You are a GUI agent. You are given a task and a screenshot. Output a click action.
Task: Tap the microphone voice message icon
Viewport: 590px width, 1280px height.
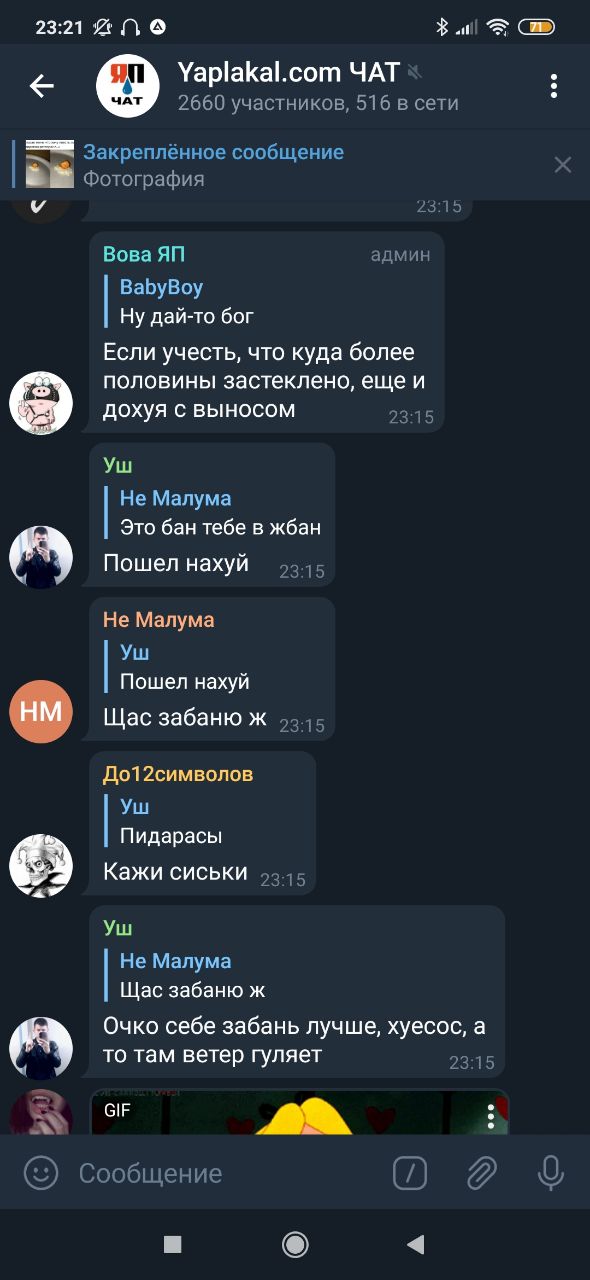pyautogui.click(x=551, y=1172)
